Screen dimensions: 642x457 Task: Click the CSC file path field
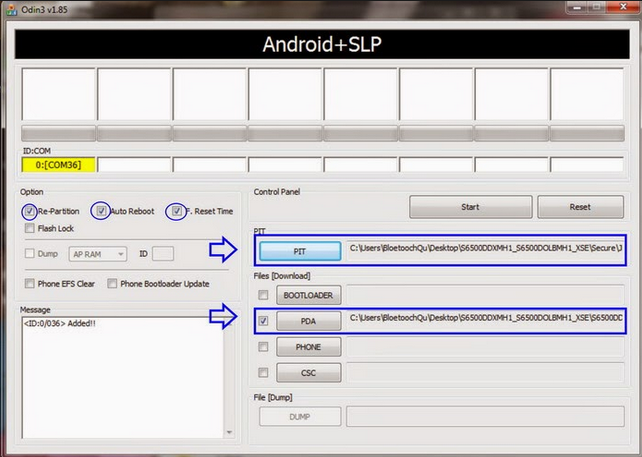[486, 373]
